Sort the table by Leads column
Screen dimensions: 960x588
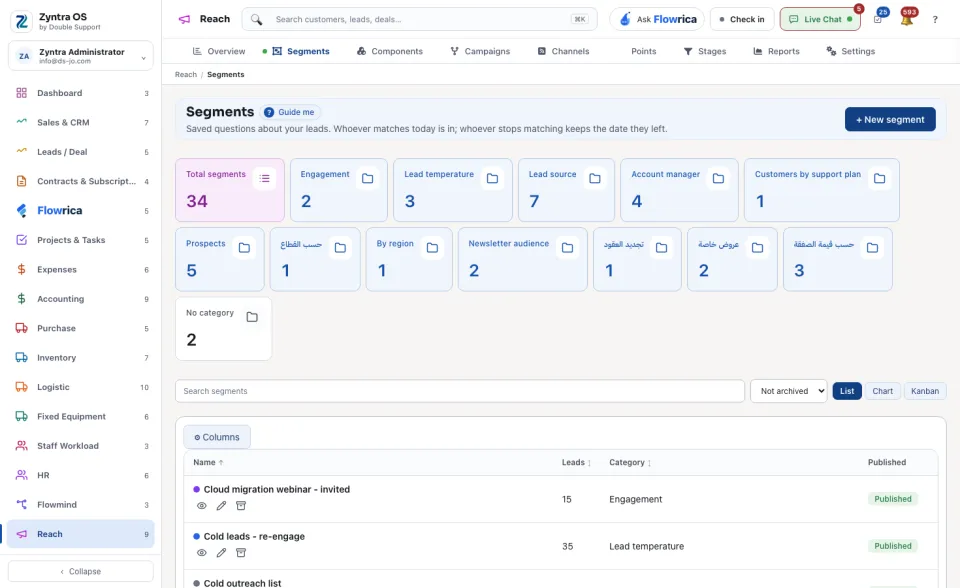(576, 462)
